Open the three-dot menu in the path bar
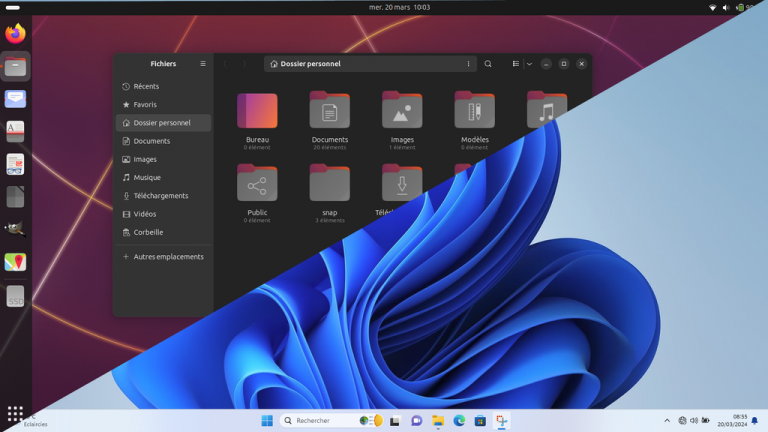The image size is (768, 432). pyautogui.click(x=468, y=64)
